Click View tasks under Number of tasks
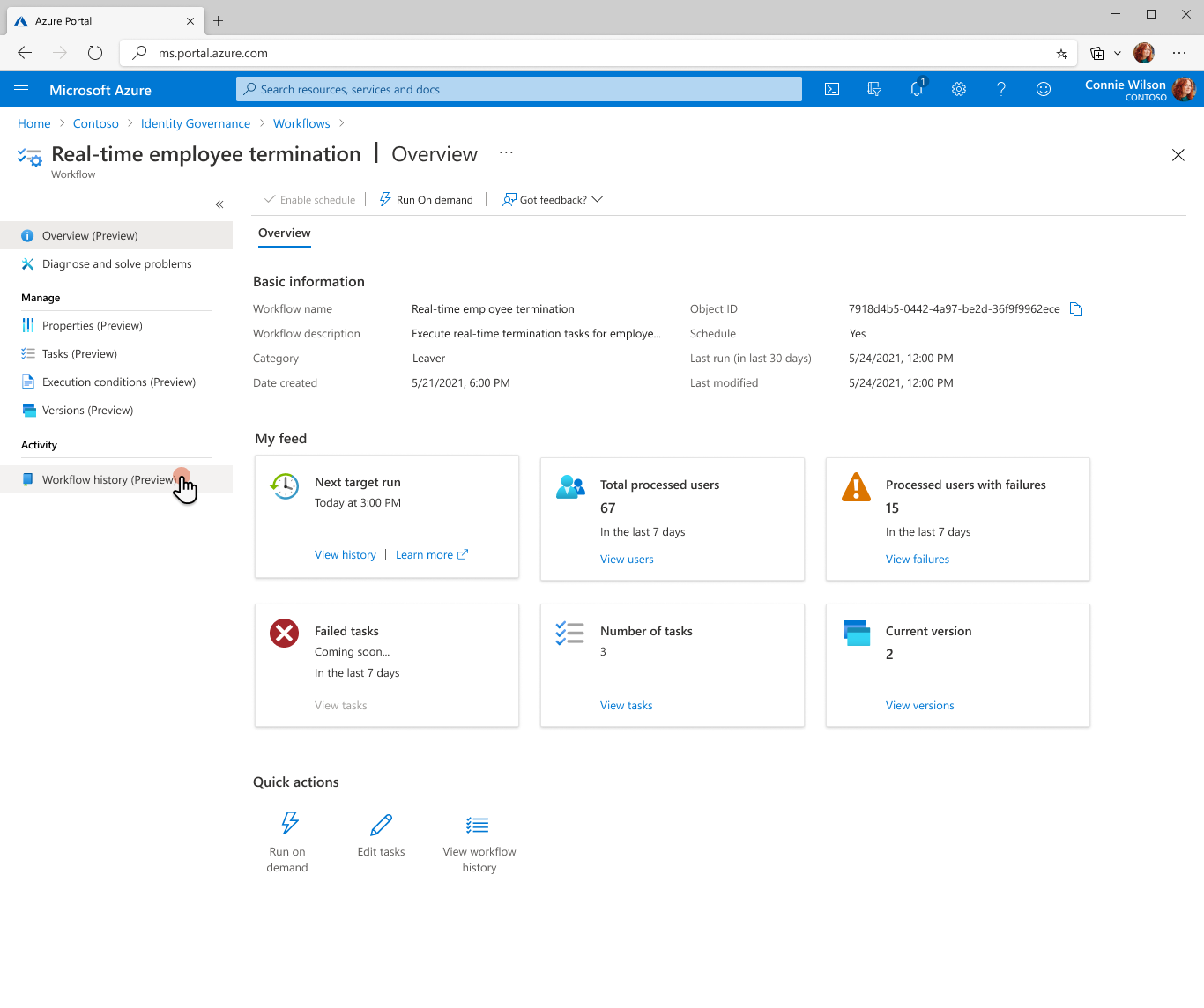Viewport: 1204px width, 1008px height. (627, 706)
